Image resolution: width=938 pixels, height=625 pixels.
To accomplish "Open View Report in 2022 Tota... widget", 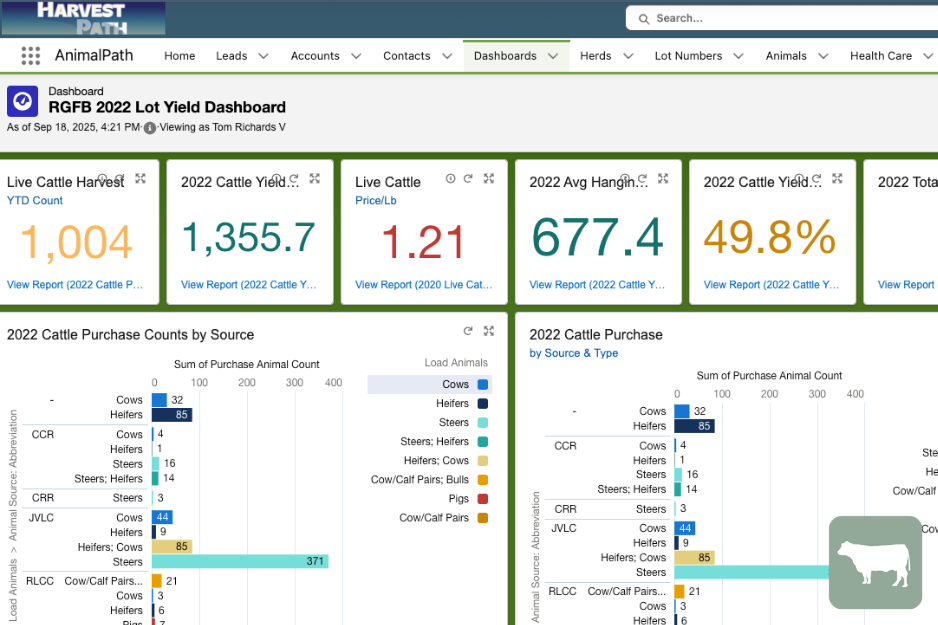I will pyautogui.click(x=906, y=285).
